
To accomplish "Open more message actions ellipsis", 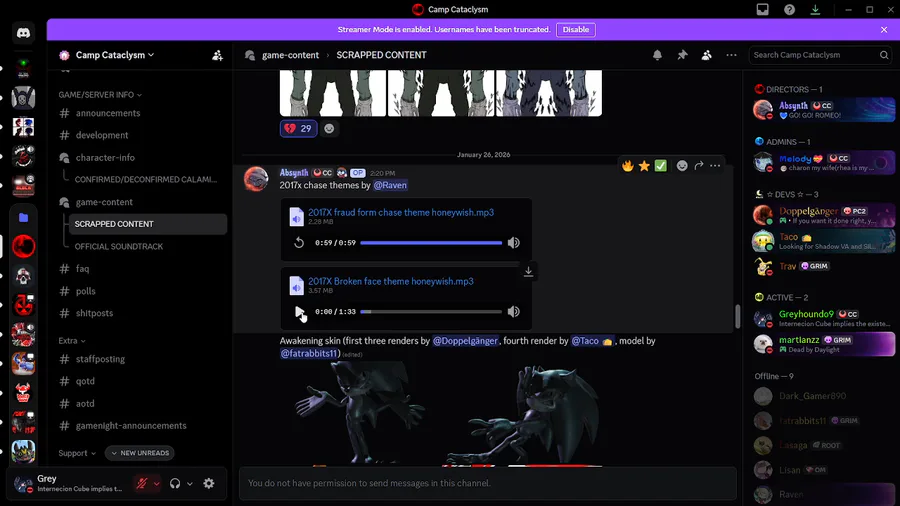I will [715, 166].
